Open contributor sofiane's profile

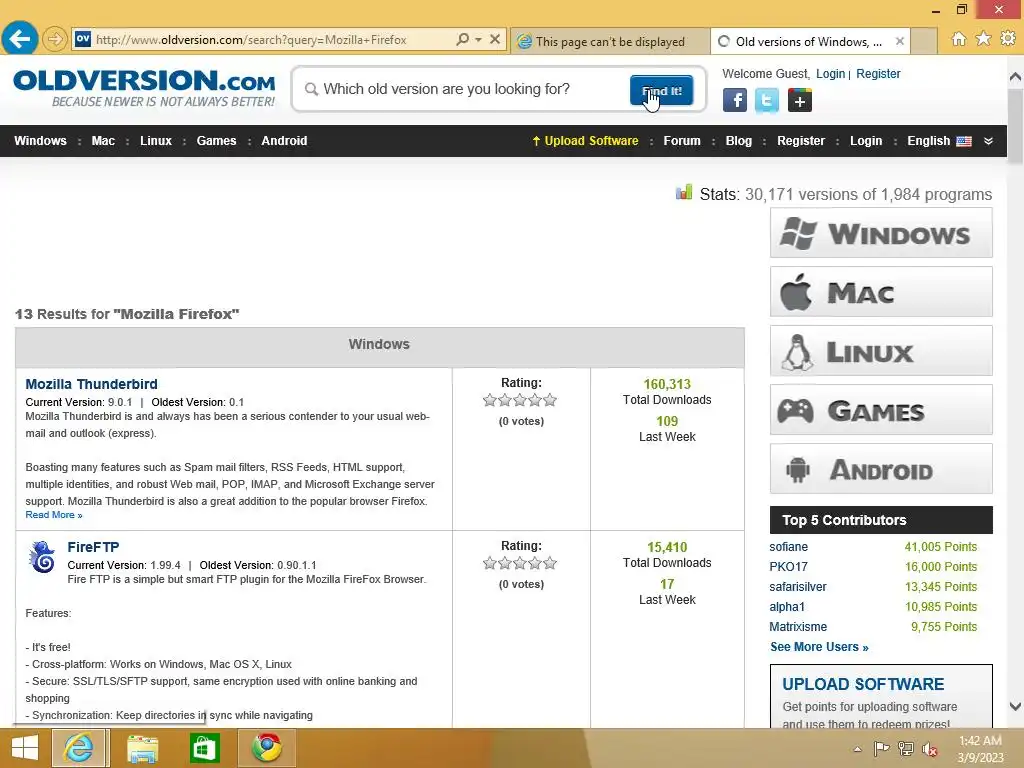pos(788,547)
